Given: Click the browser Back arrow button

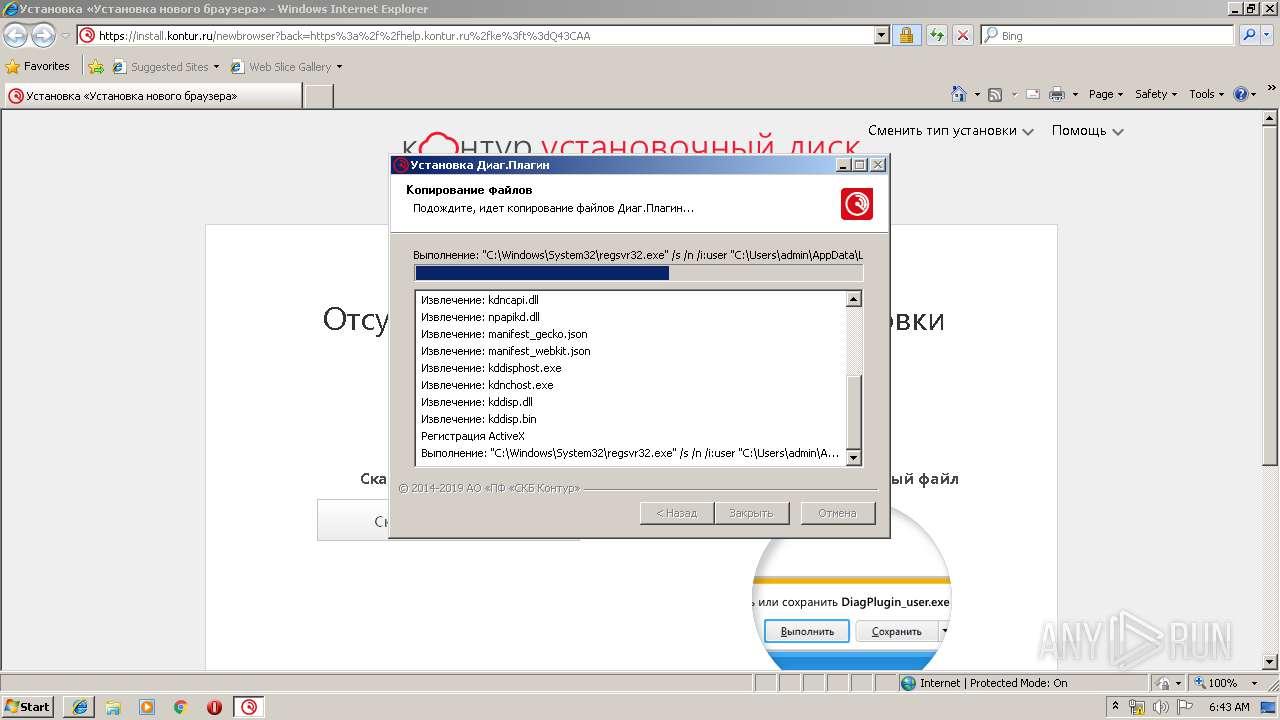Looking at the screenshot, I should point(15,36).
